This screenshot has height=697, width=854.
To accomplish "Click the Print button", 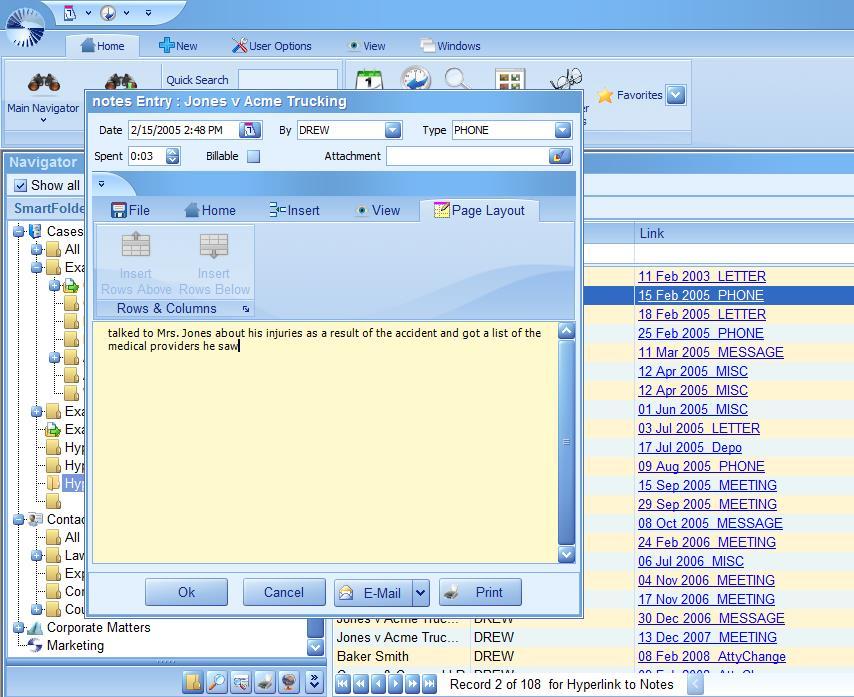I will [x=480, y=592].
